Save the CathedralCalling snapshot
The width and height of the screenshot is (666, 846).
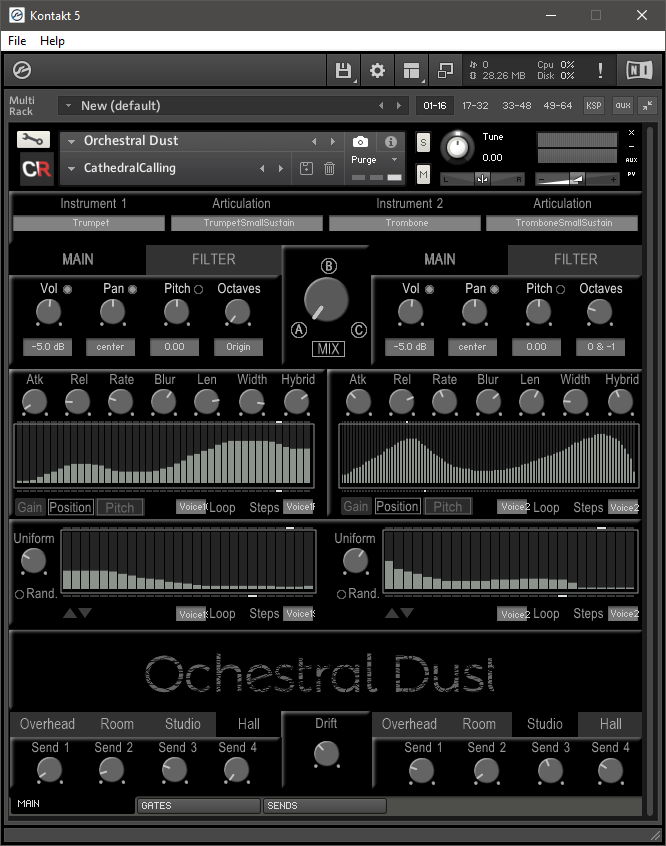[x=306, y=168]
